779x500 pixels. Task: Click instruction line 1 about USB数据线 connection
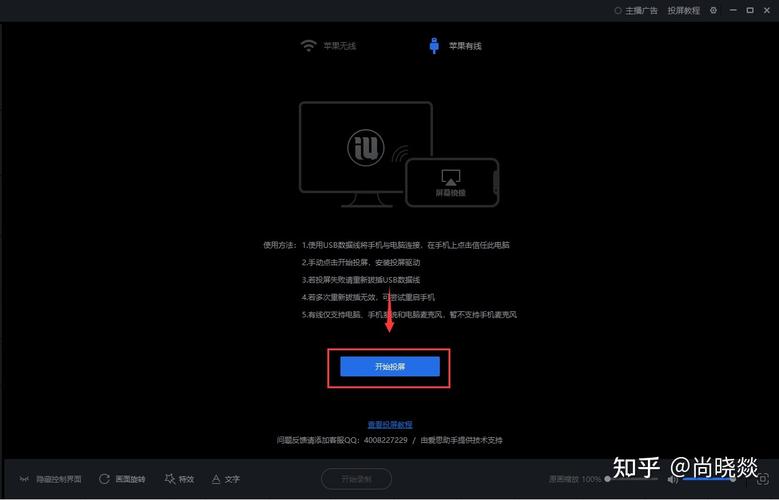(x=405, y=245)
